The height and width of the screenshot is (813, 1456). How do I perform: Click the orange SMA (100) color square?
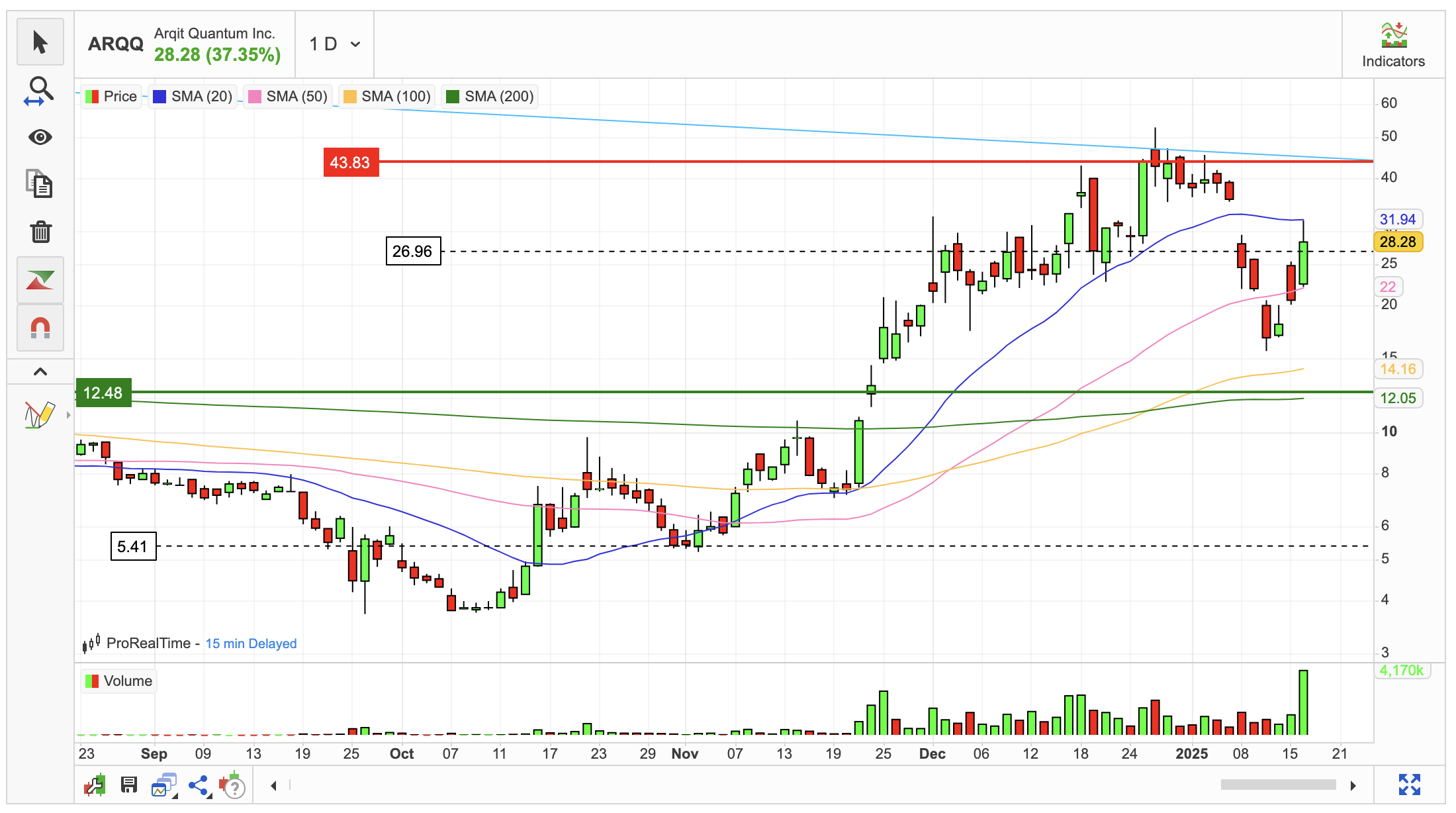[350, 97]
